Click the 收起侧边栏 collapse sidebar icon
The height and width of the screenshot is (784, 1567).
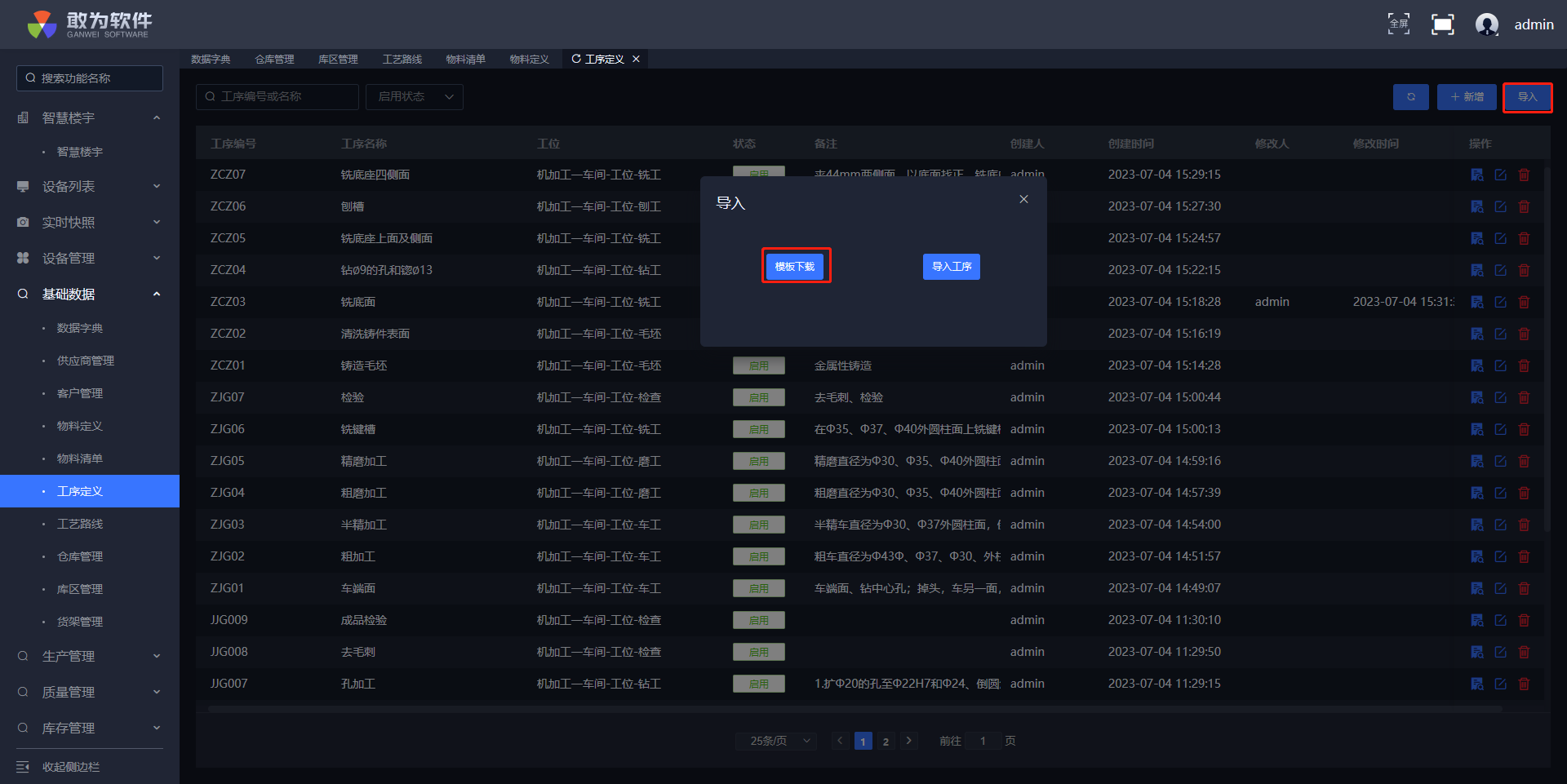point(23,767)
